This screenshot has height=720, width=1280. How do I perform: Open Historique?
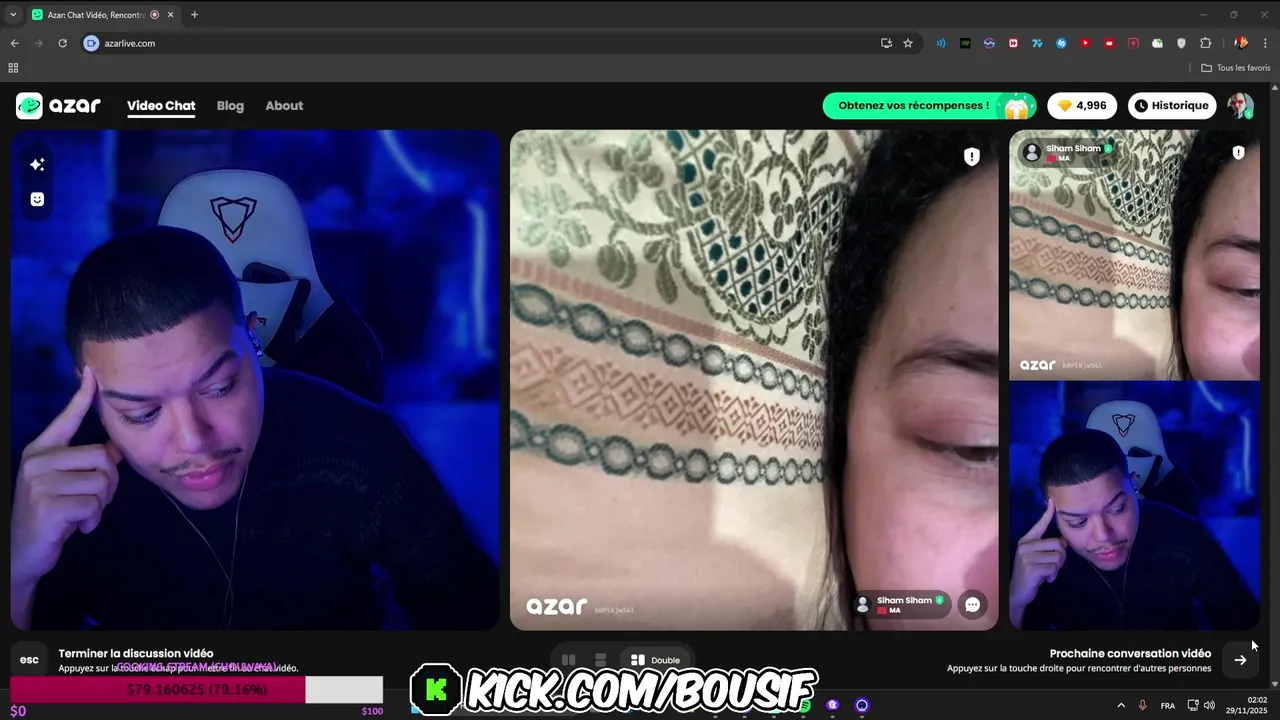click(x=1172, y=106)
